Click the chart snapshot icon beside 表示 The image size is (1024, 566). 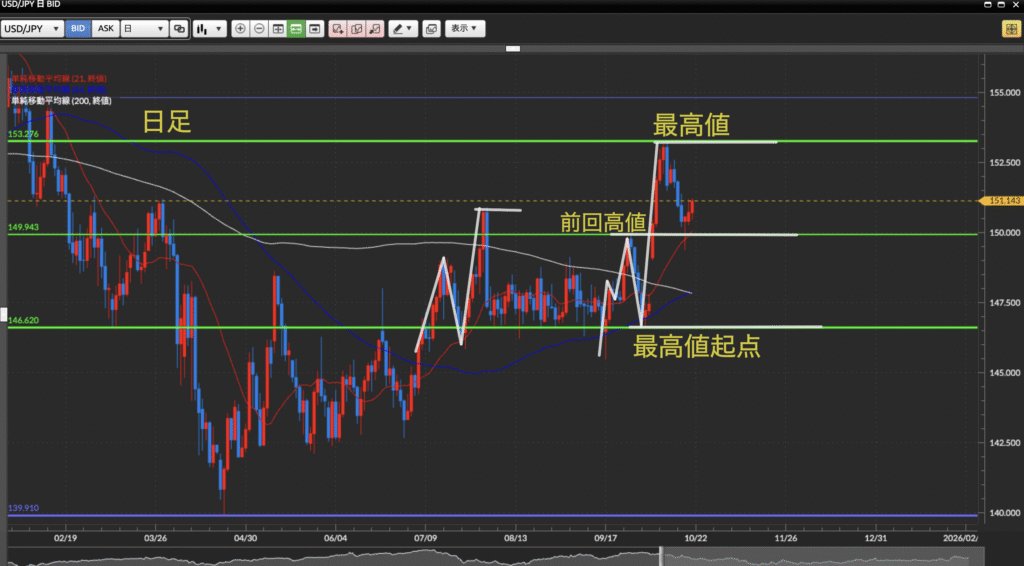click(431, 29)
